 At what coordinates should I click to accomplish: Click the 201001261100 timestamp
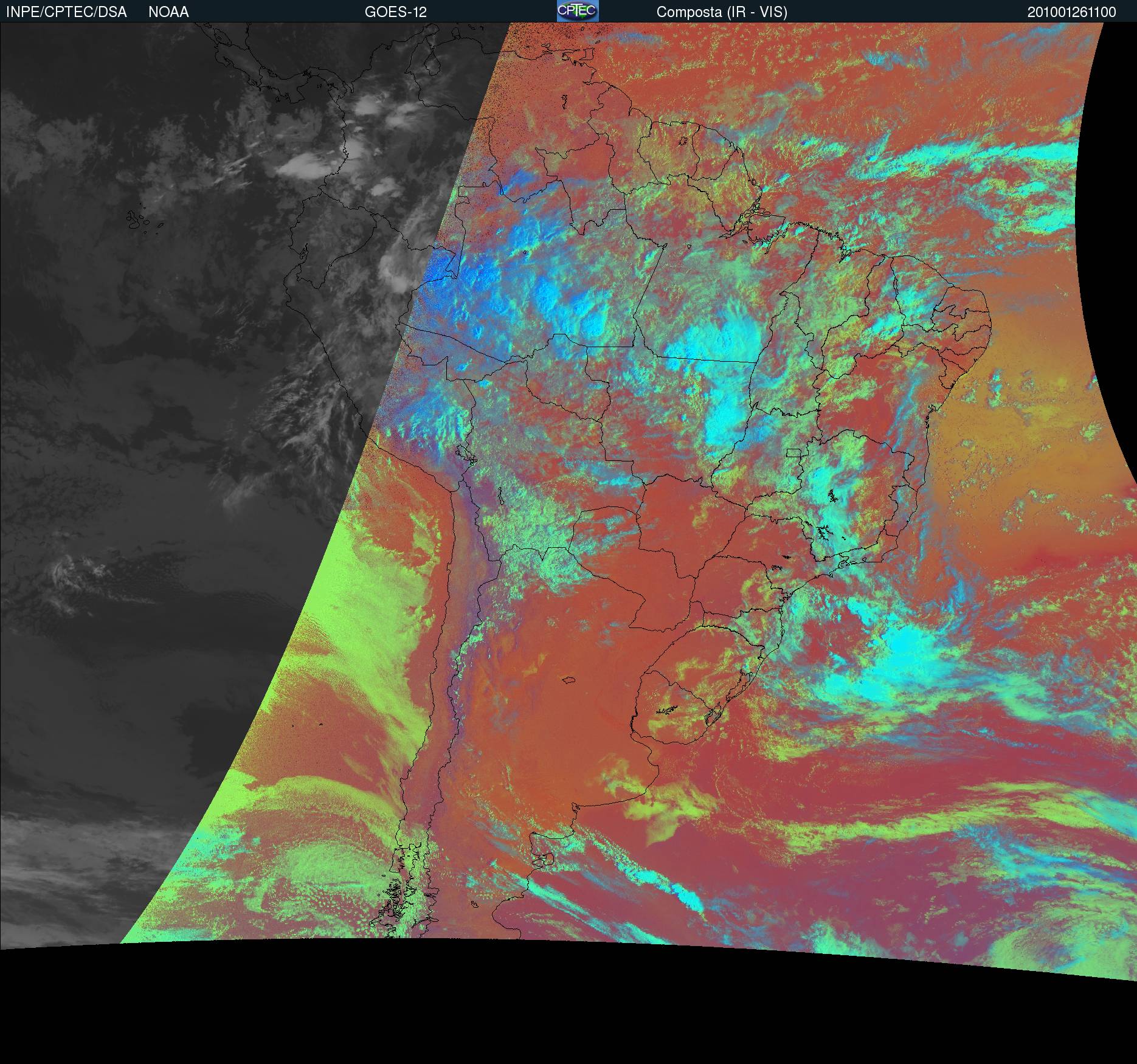tap(1072, 12)
